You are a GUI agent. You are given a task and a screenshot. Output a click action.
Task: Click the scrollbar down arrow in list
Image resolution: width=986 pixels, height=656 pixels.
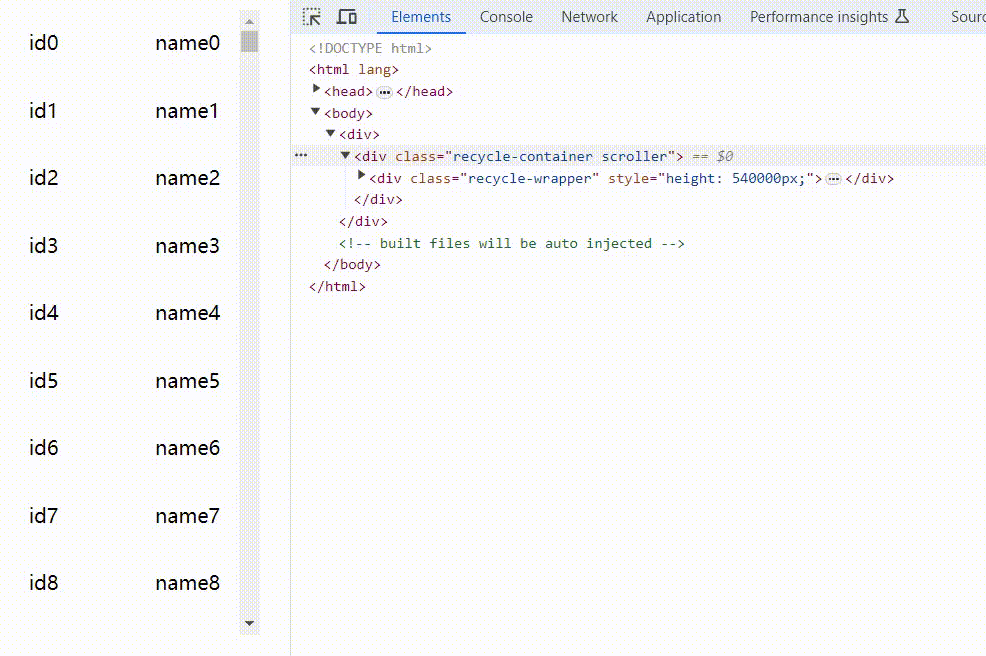pyautogui.click(x=250, y=623)
